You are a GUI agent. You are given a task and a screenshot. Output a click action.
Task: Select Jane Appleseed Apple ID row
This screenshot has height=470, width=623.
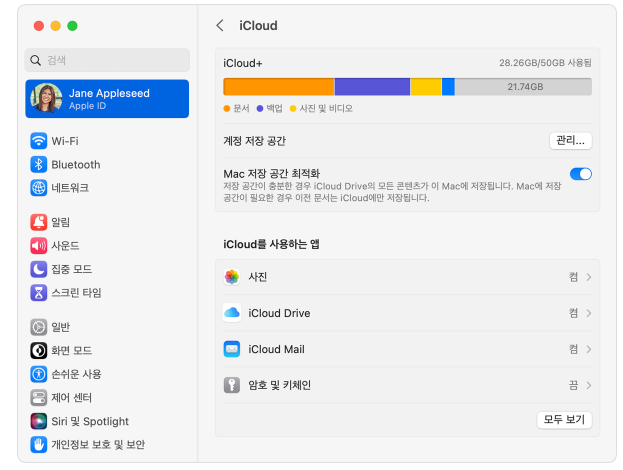[x=107, y=99]
